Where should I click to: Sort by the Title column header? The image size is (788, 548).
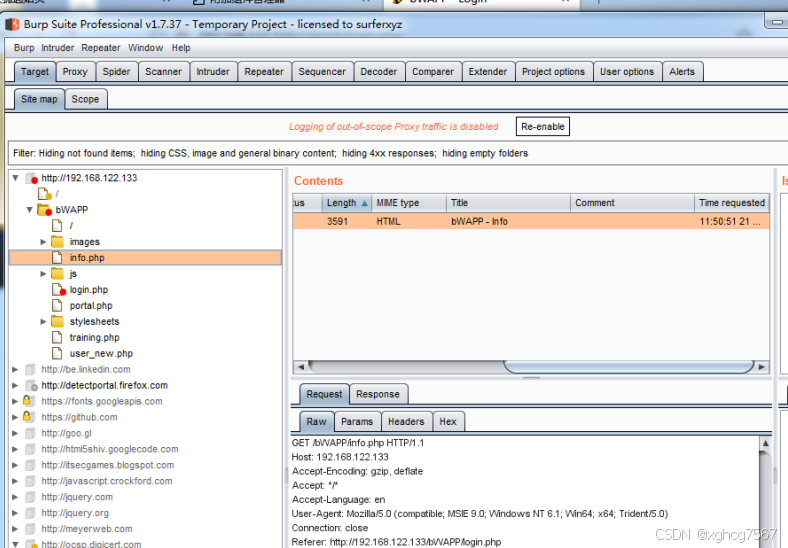pyautogui.click(x=508, y=203)
